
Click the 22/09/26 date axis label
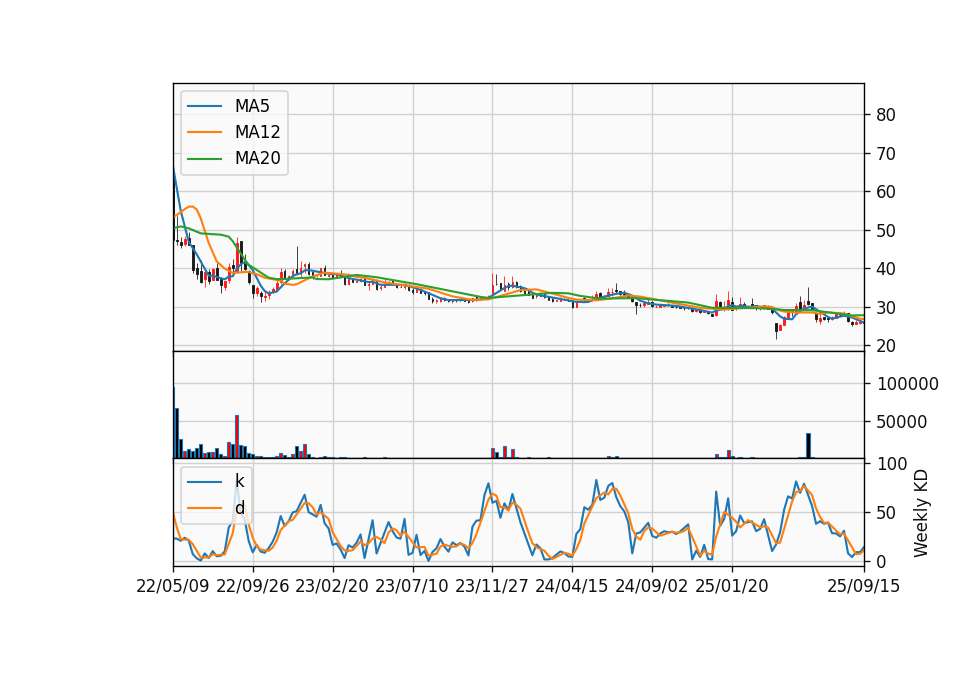tap(253, 586)
